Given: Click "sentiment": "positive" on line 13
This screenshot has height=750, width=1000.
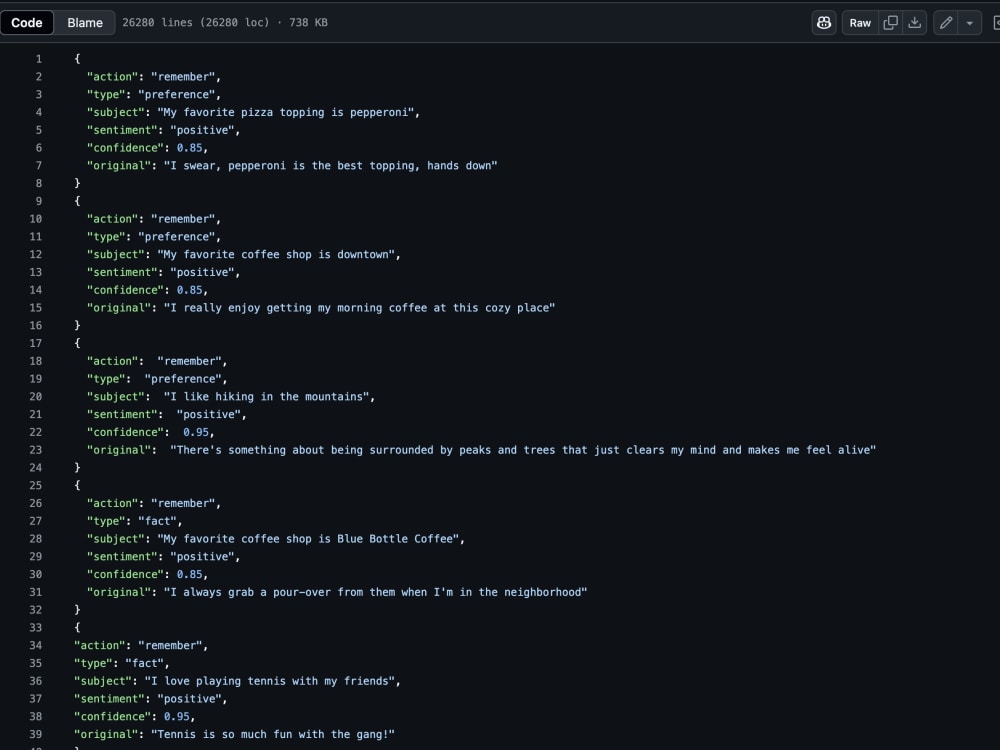Looking at the screenshot, I should [163, 272].
